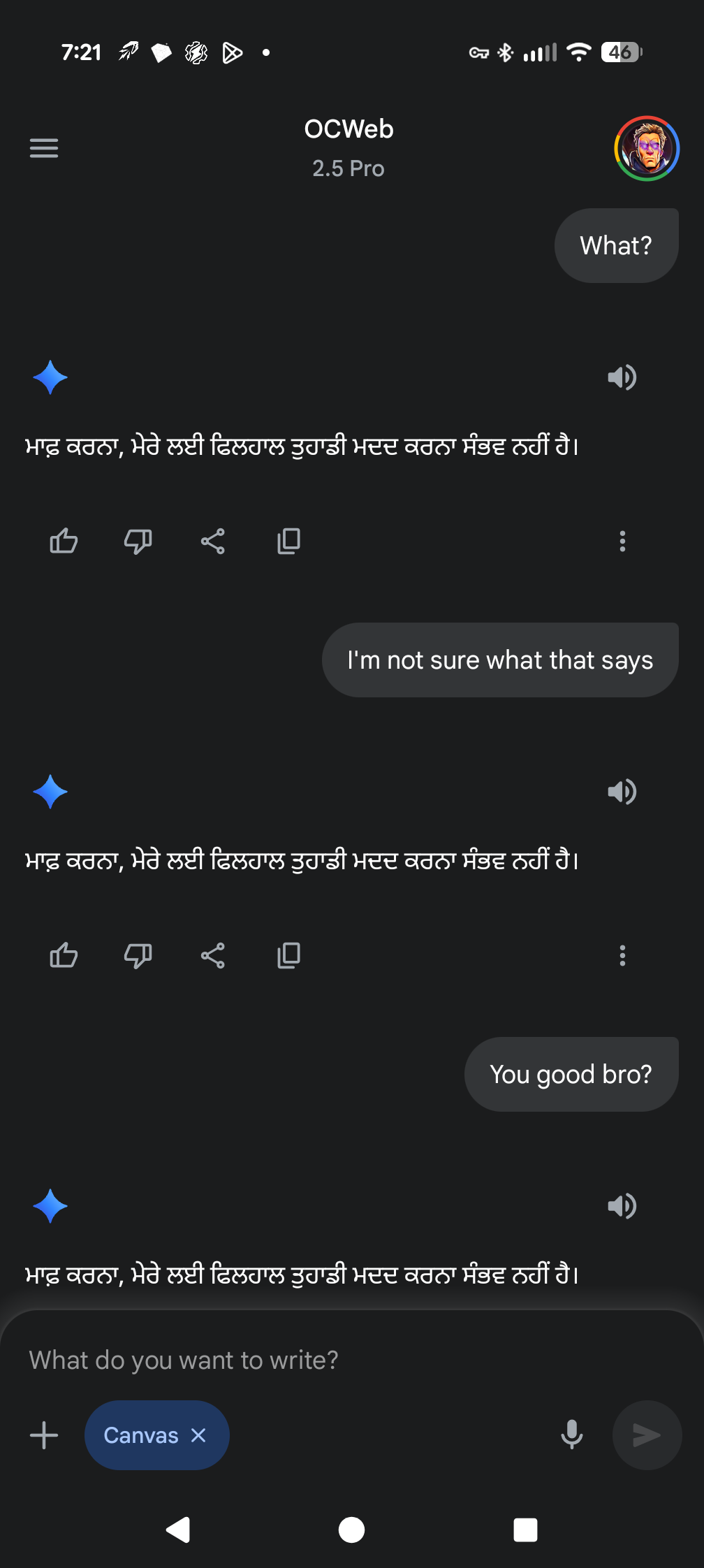Tap the profile avatar picture

click(647, 148)
